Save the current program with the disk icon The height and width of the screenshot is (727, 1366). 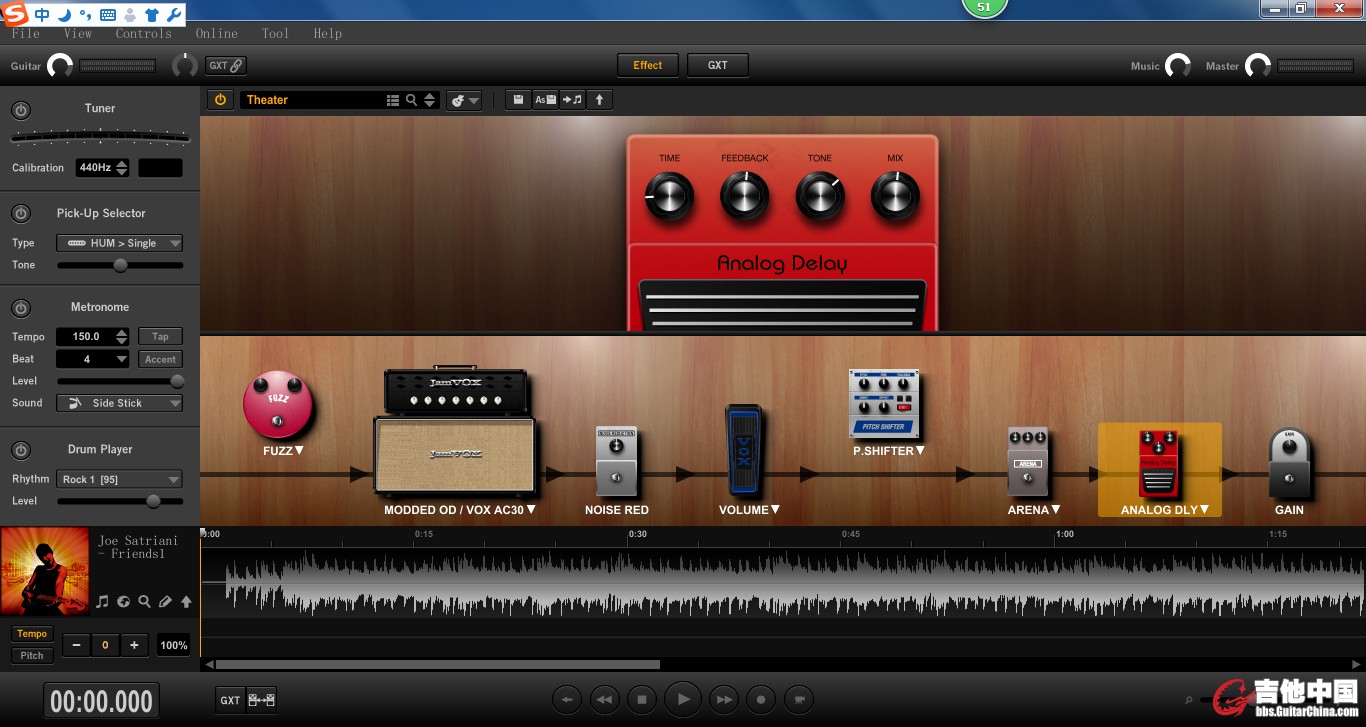[518, 100]
